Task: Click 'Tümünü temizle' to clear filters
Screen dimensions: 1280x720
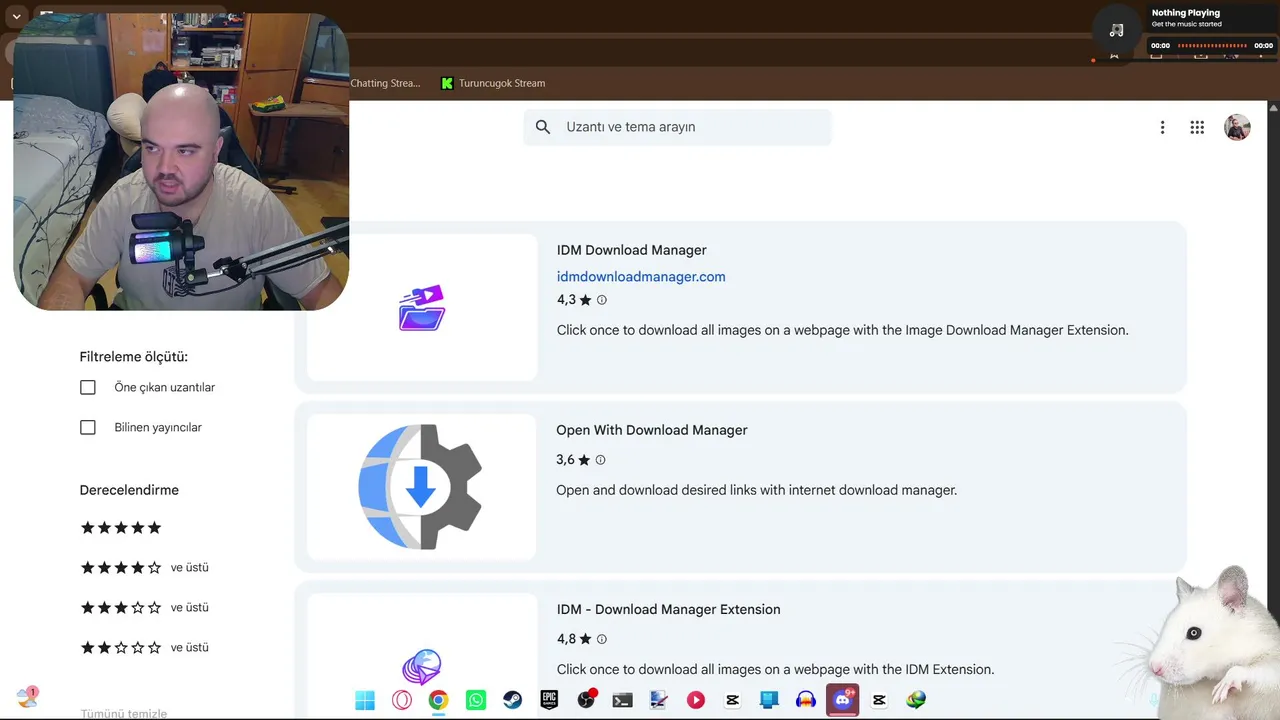Action: click(124, 713)
